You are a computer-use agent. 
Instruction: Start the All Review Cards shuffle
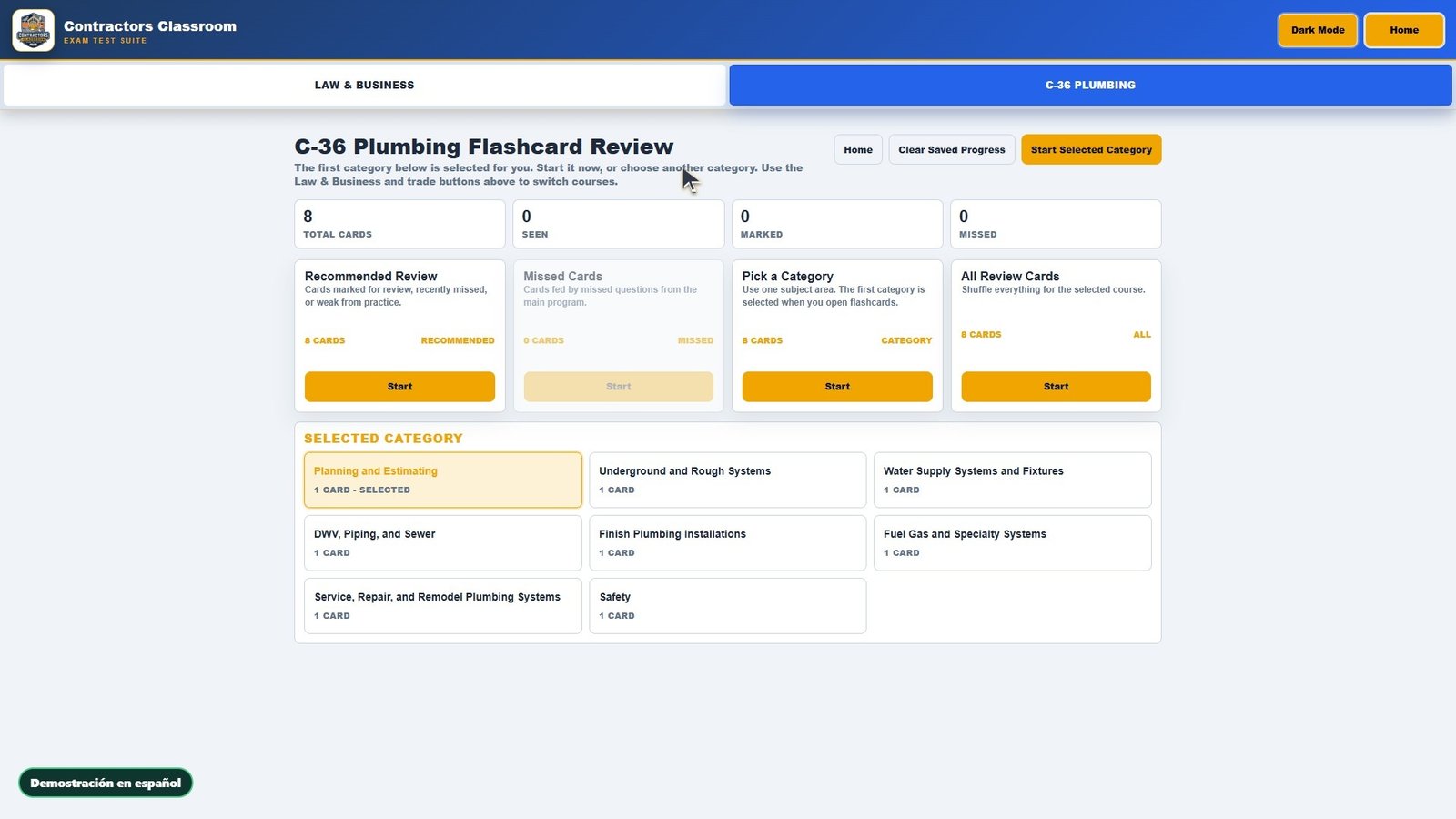1056,387
